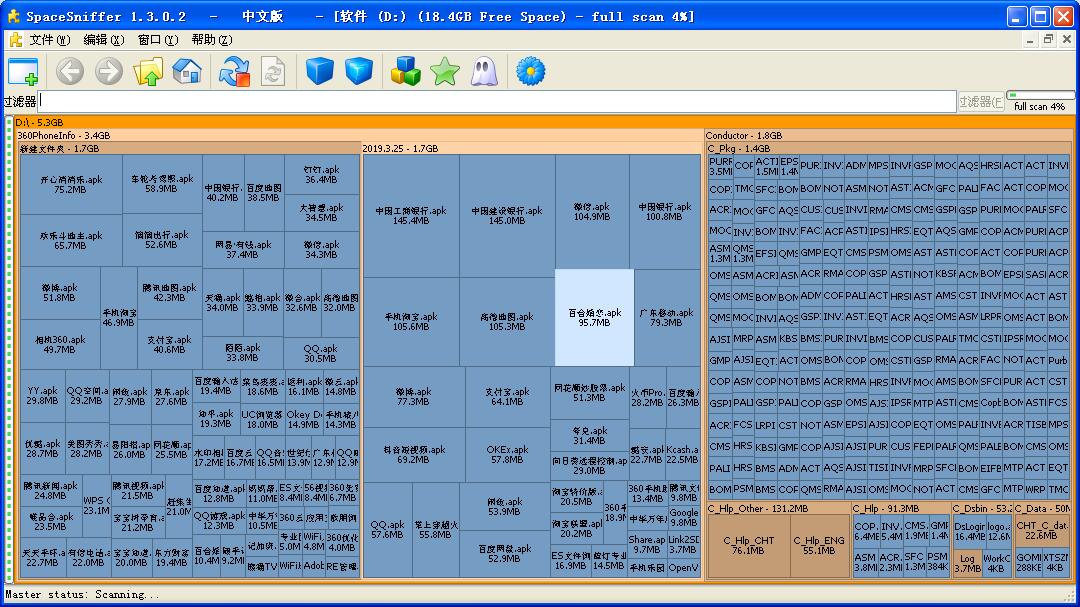Click the 过滤器 button beside the filter box
The image size is (1080, 607).
pos(980,101)
